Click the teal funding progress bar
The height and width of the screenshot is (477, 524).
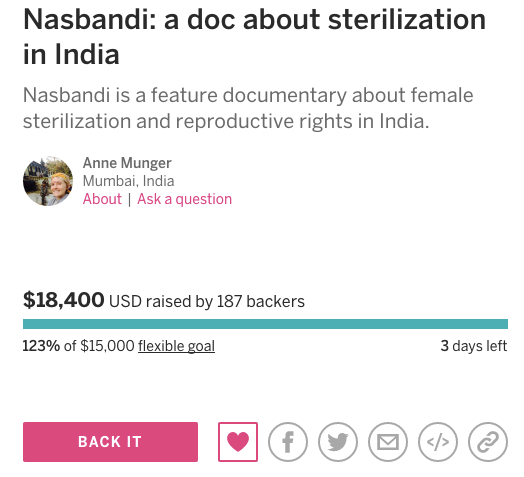265,324
